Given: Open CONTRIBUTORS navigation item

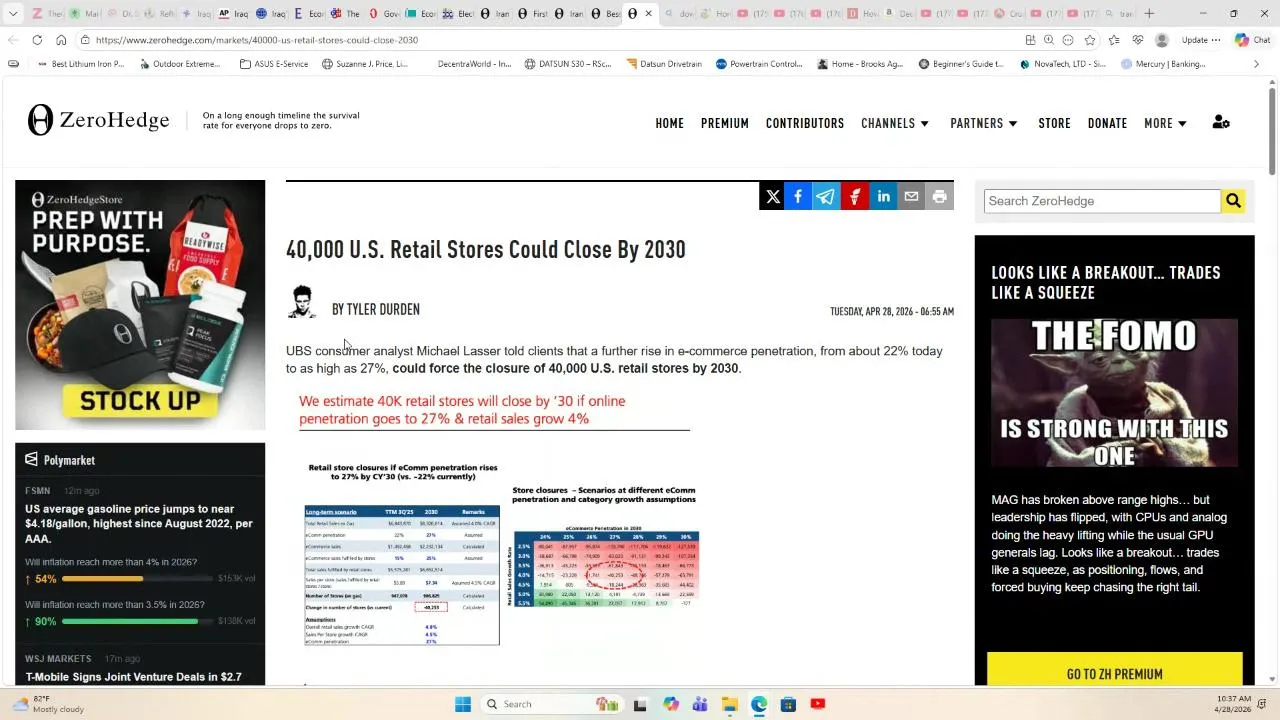Looking at the screenshot, I should click(805, 123).
